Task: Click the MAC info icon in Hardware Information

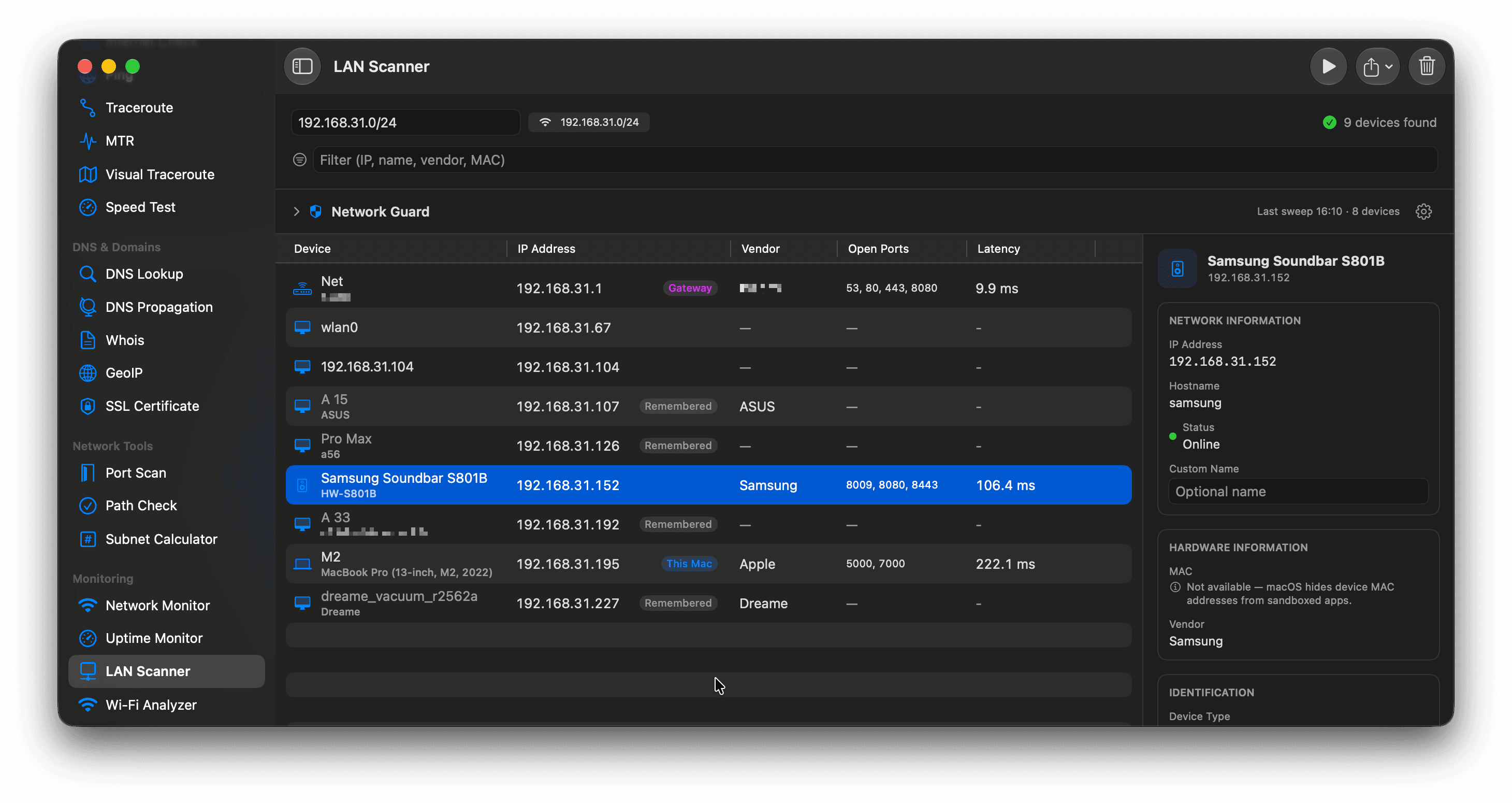Action: (x=1175, y=587)
